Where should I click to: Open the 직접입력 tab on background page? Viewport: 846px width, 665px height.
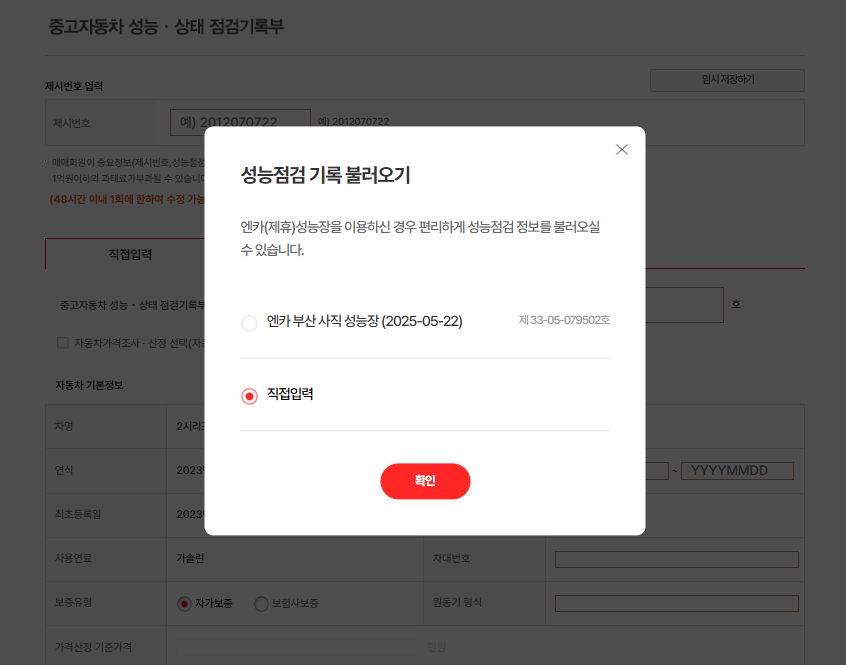(130, 254)
